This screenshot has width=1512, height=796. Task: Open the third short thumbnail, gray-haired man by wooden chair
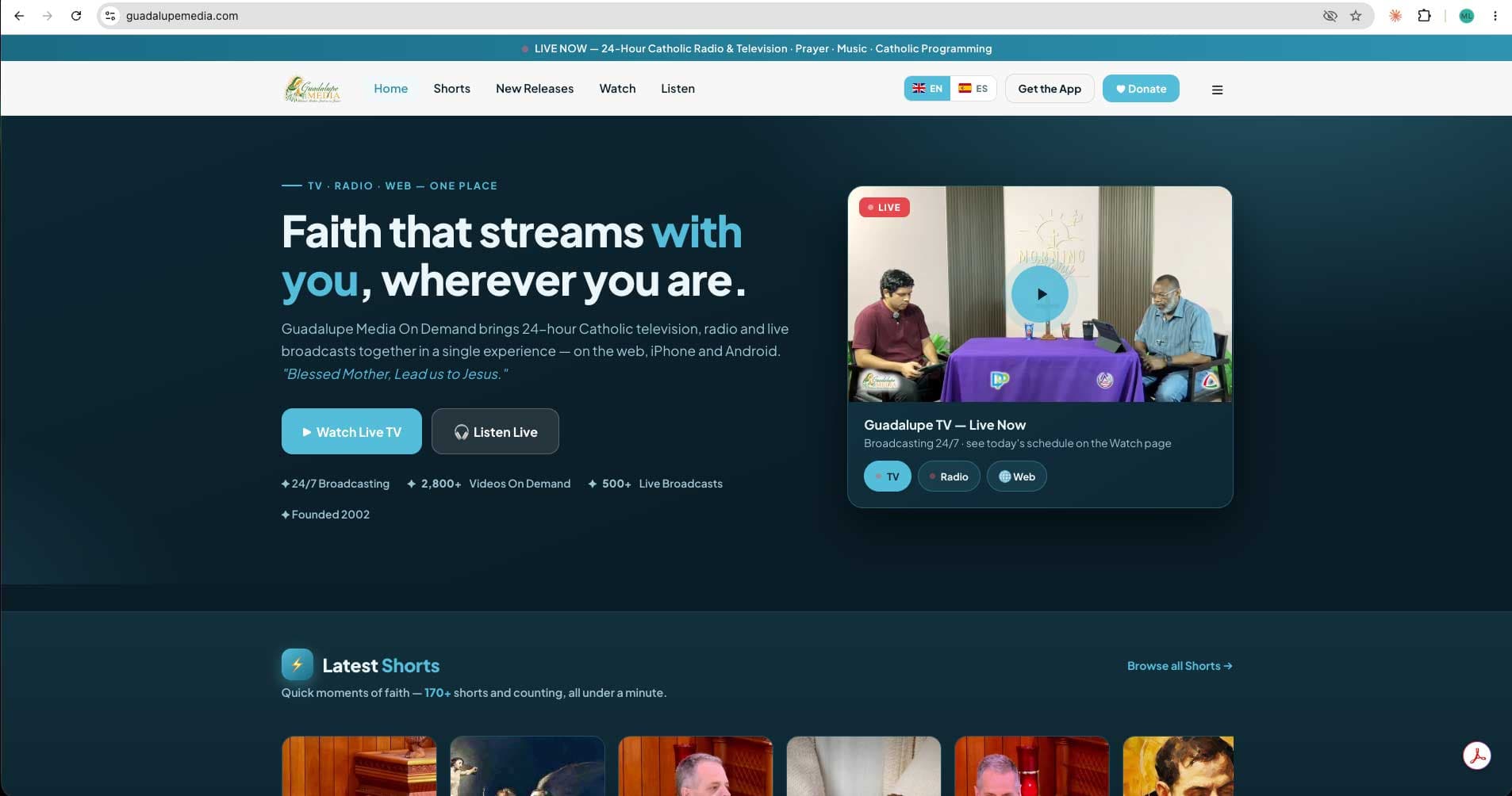(x=696, y=766)
